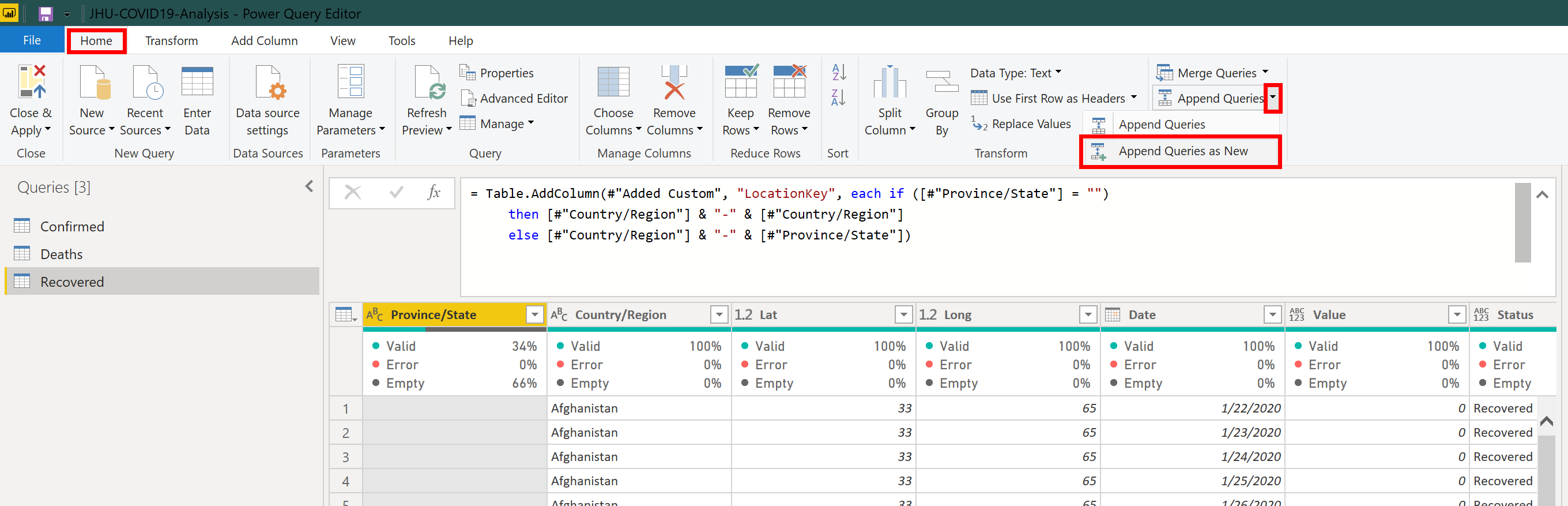This screenshot has width=1568, height=506.
Task: Click the Remove Rows icon
Action: click(x=790, y=81)
